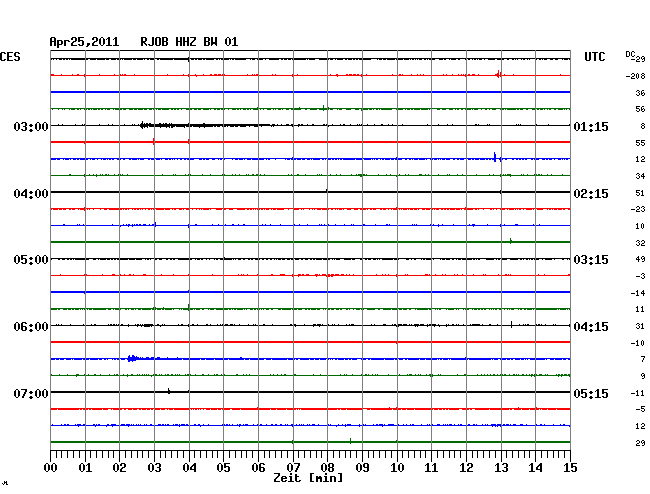Select the blue event burst after minute 02
650x494 pixels.
[x=133, y=358]
